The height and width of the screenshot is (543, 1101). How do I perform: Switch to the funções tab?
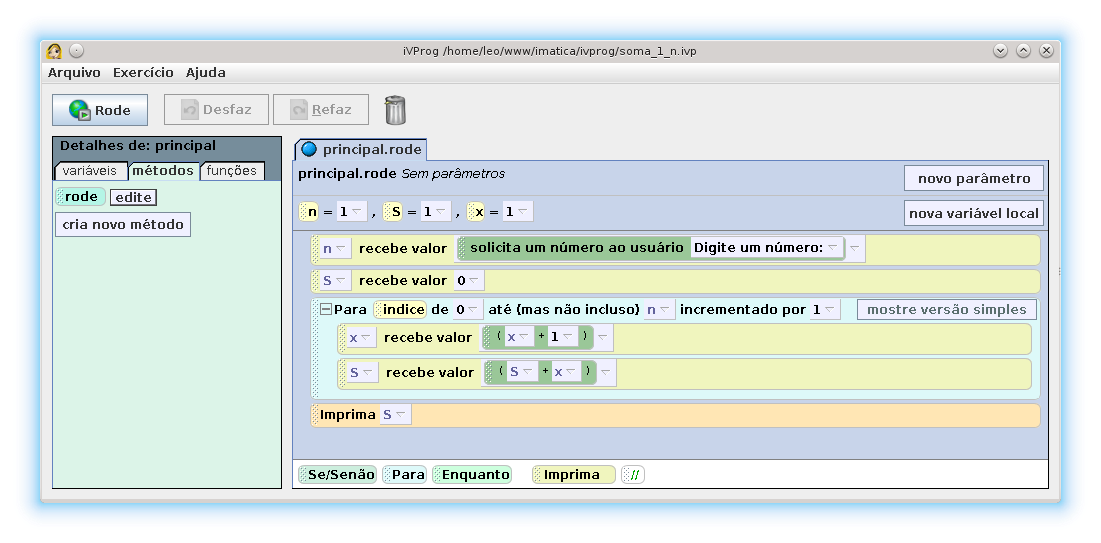coord(232,171)
